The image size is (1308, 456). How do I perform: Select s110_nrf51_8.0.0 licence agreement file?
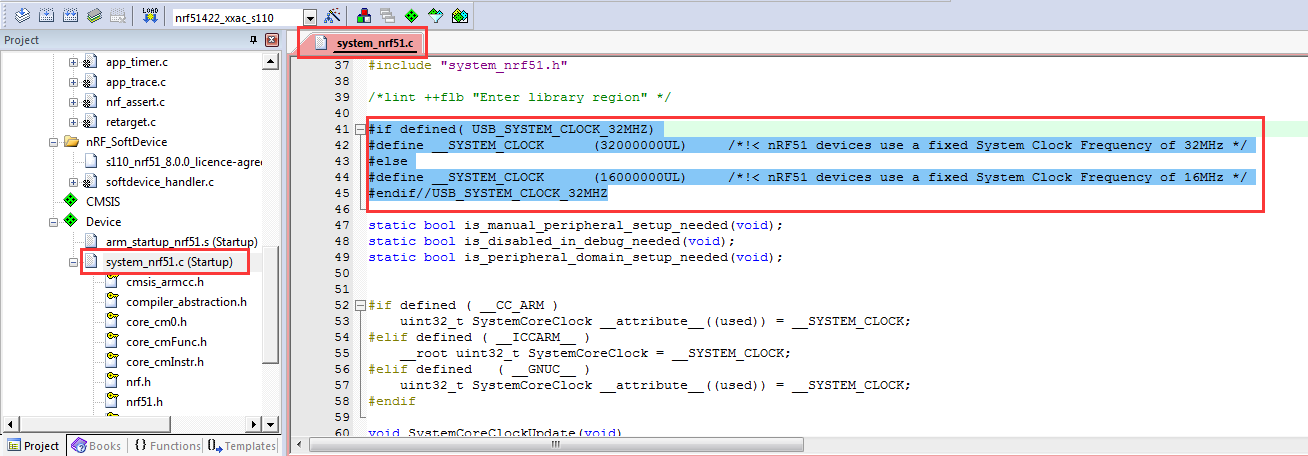point(183,162)
